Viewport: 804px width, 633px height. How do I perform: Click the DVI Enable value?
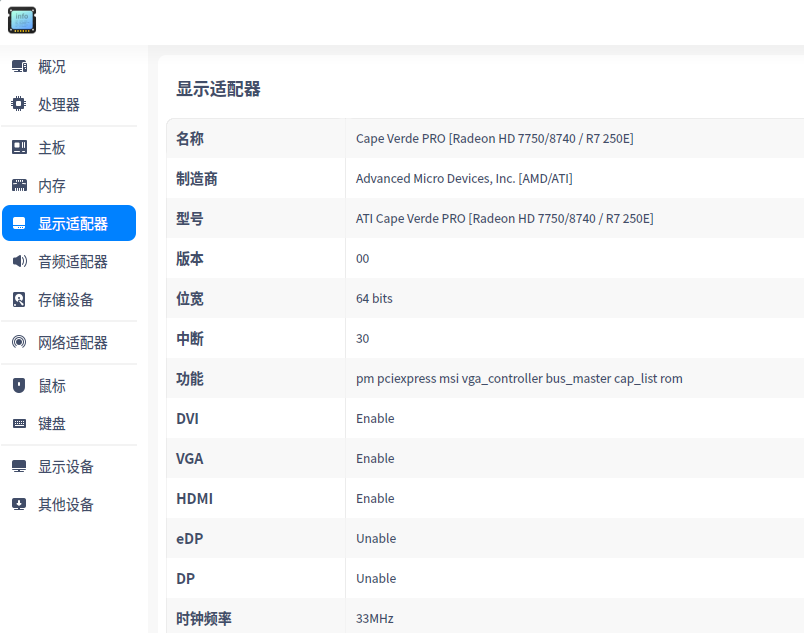click(x=375, y=418)
